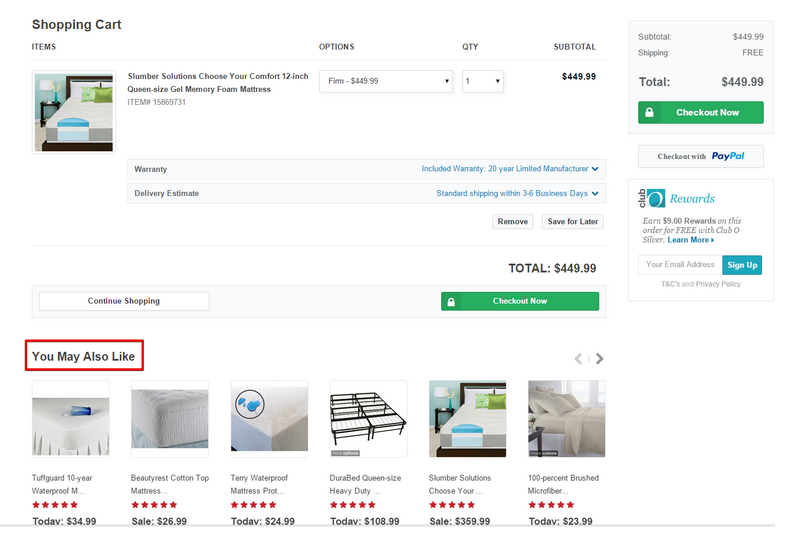The width and height of the screenshot is (792, 538).
Task: Show next recommended products with right arrow
Action: 600,358
